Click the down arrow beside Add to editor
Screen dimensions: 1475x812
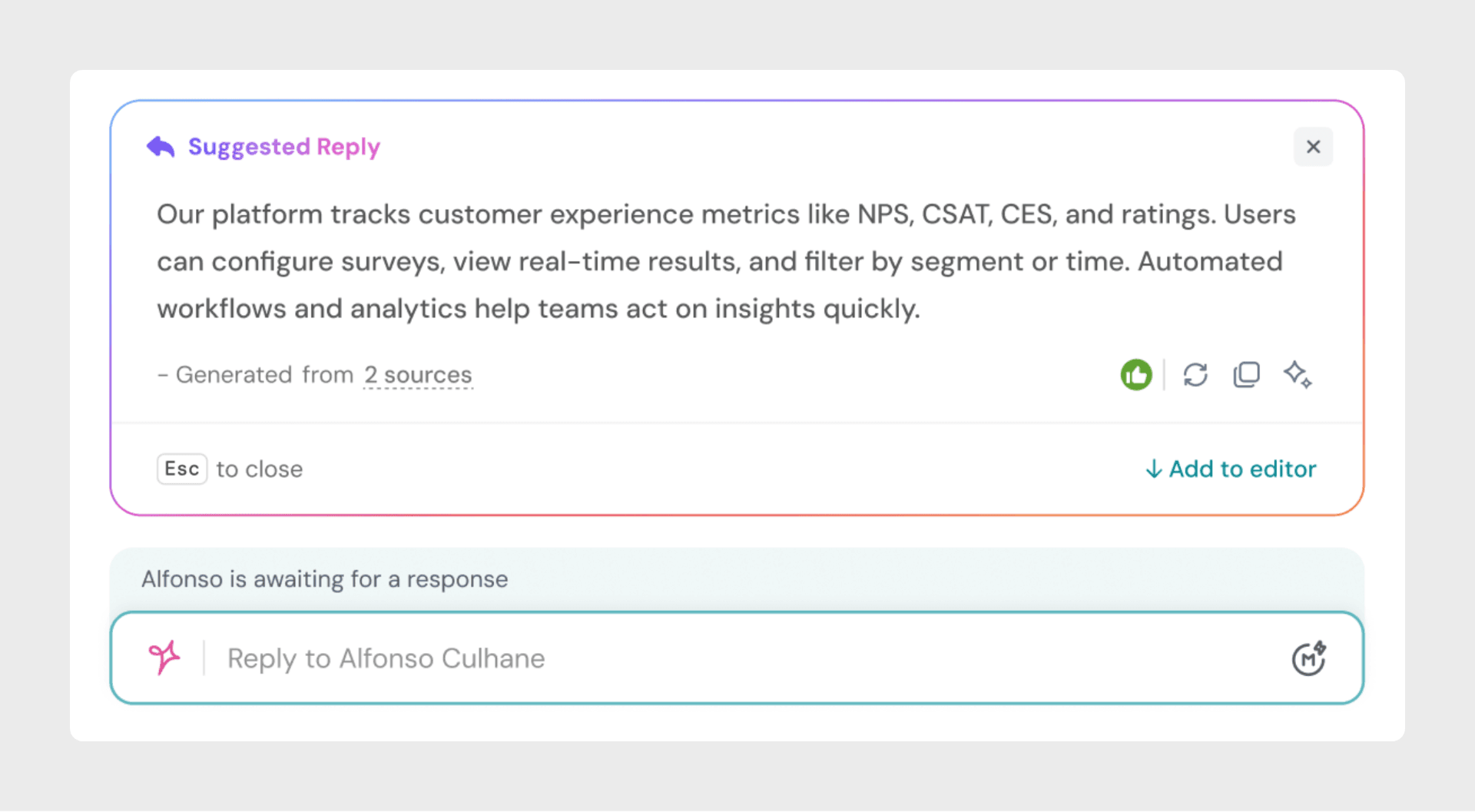pos(1153,469)
